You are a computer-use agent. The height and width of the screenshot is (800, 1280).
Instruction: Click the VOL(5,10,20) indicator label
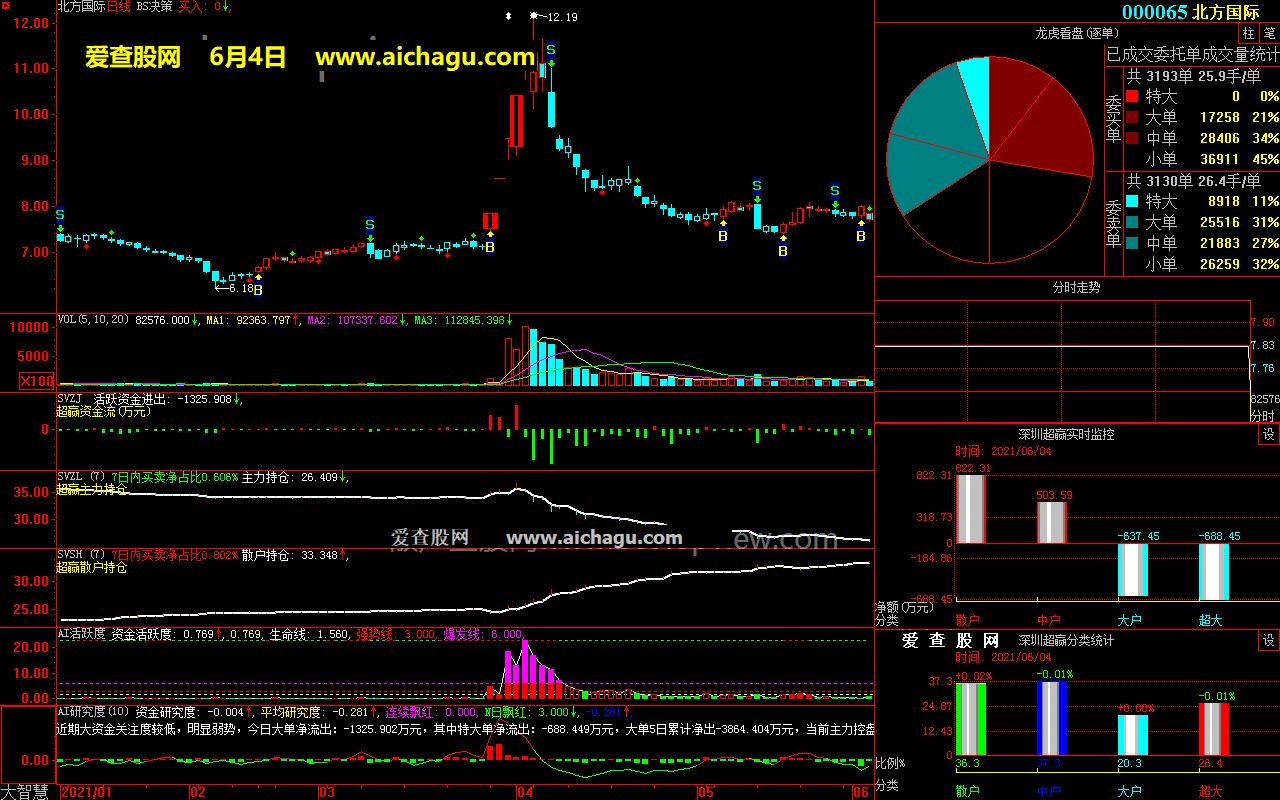coord(94,320)
